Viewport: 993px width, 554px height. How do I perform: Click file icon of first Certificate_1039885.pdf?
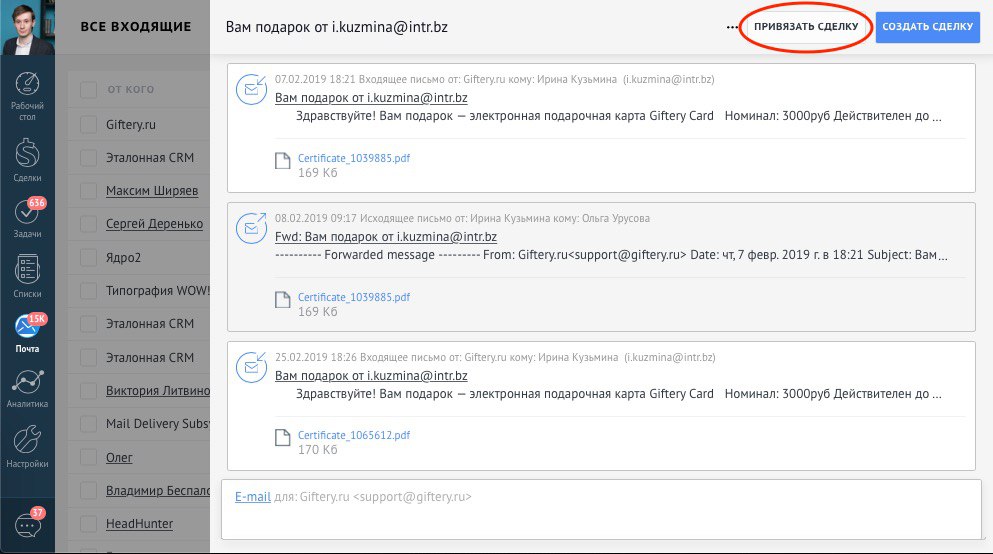282,161
